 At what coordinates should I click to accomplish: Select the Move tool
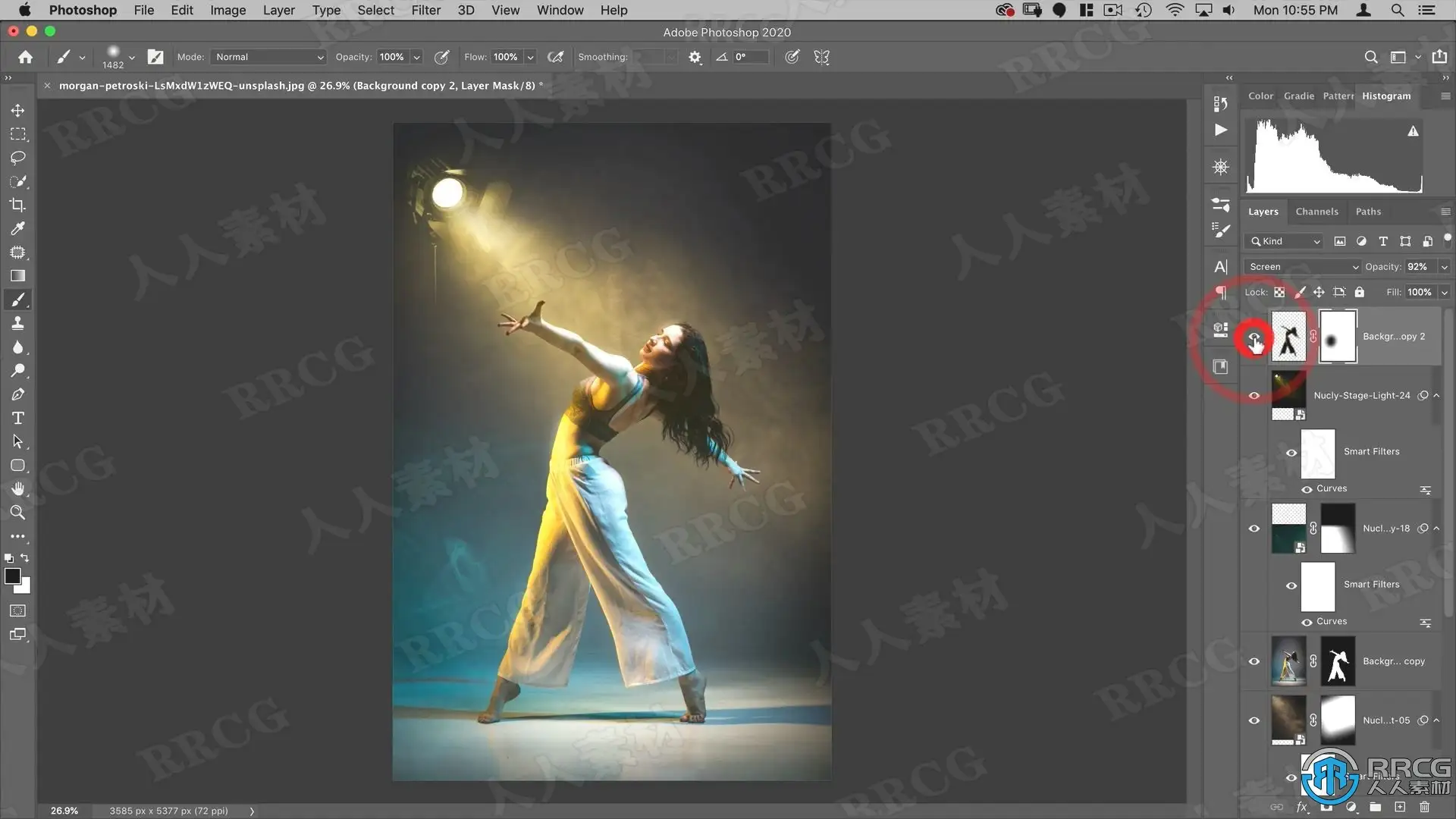tap(17, 111)
